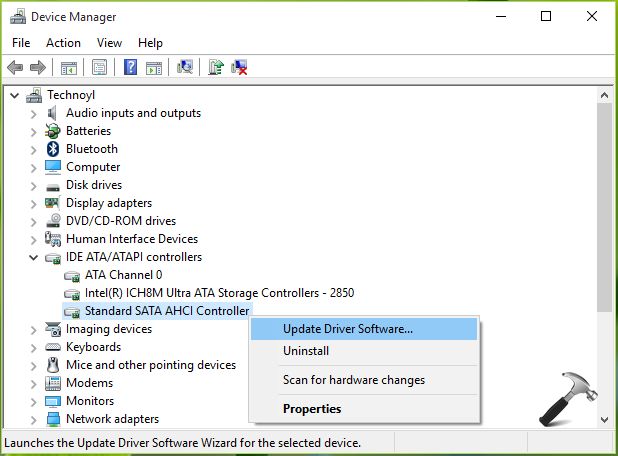
Task: Expand the Disk drives category
Action: pos(34,186)
